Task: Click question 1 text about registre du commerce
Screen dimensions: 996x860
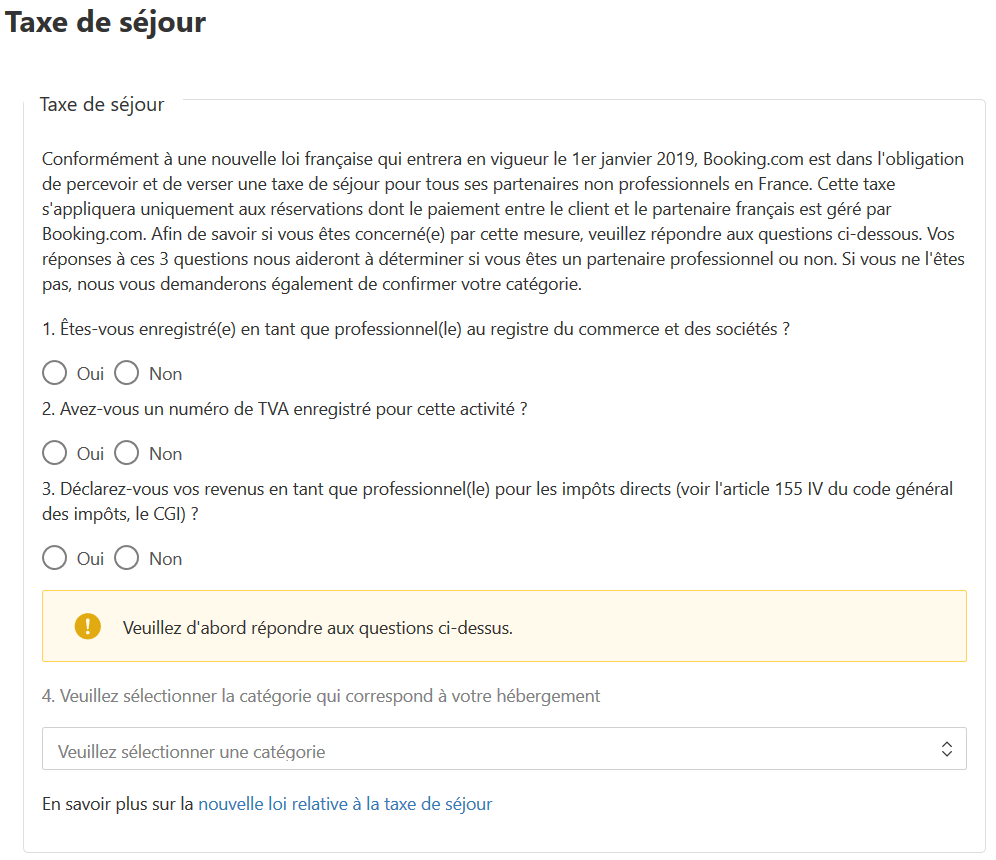Action: tap(416, 329)
